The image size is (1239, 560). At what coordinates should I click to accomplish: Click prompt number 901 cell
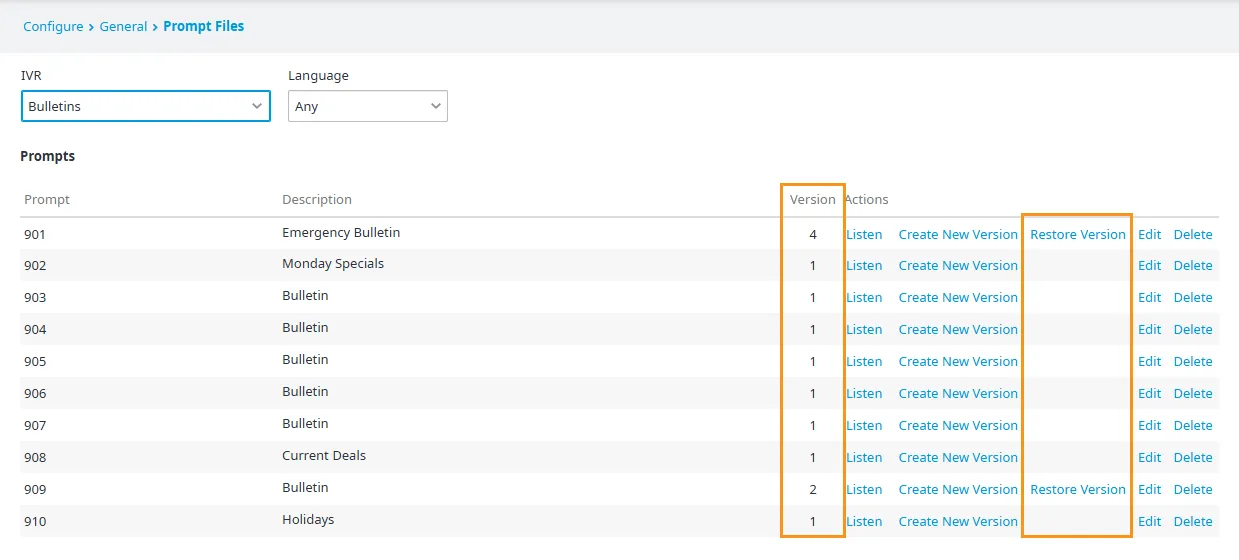[x=35, y=235]
